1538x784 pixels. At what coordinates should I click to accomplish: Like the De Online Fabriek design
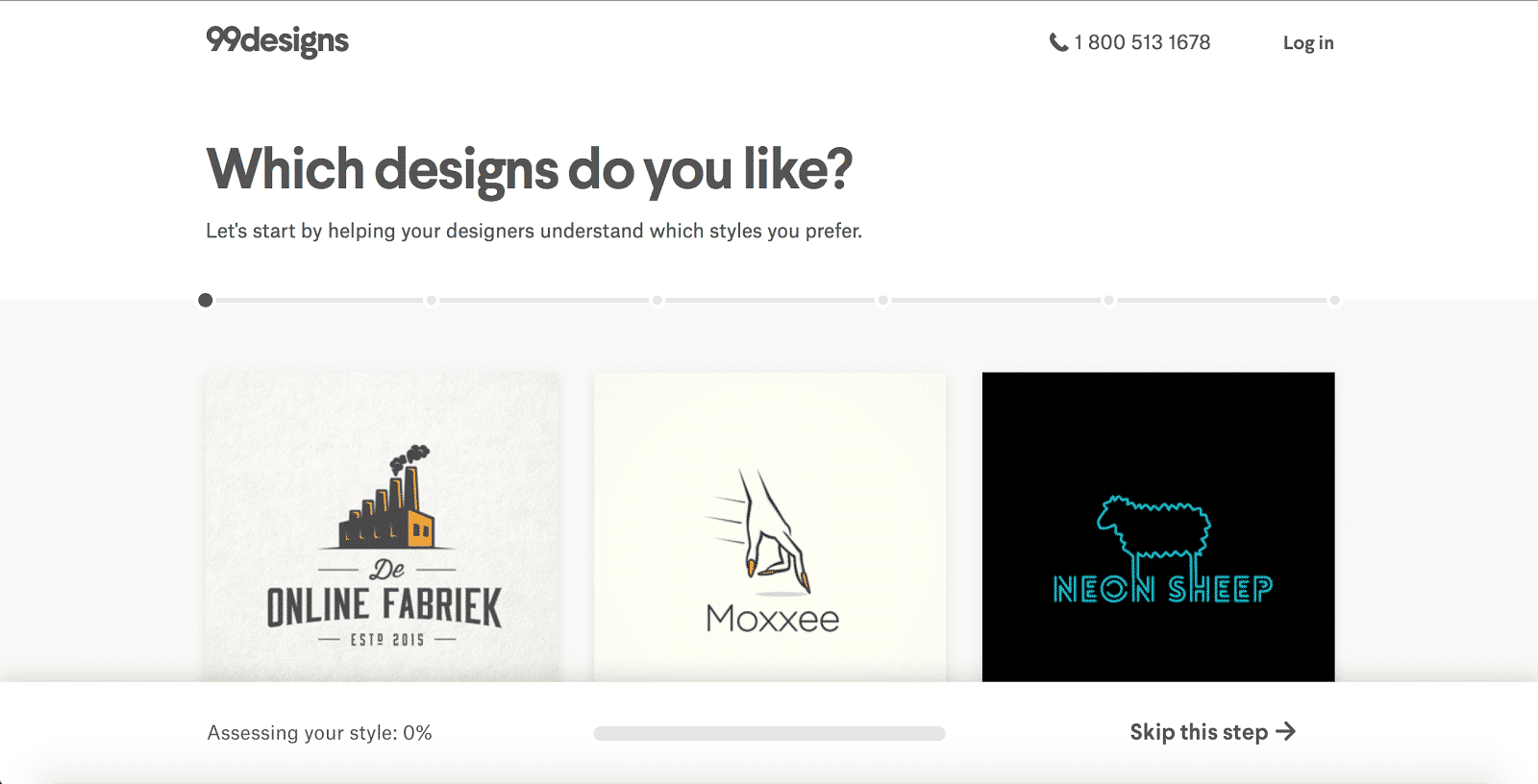[383, 527]
